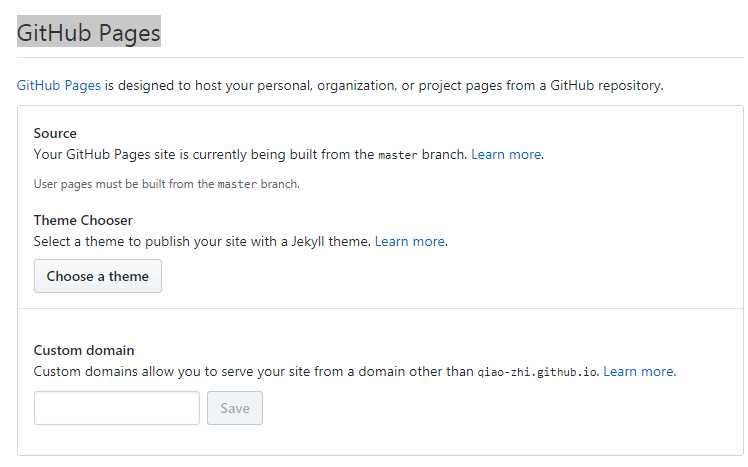Click the Save button for custom domain
Viewport: 748px width, 467px height.
(235, 408)
